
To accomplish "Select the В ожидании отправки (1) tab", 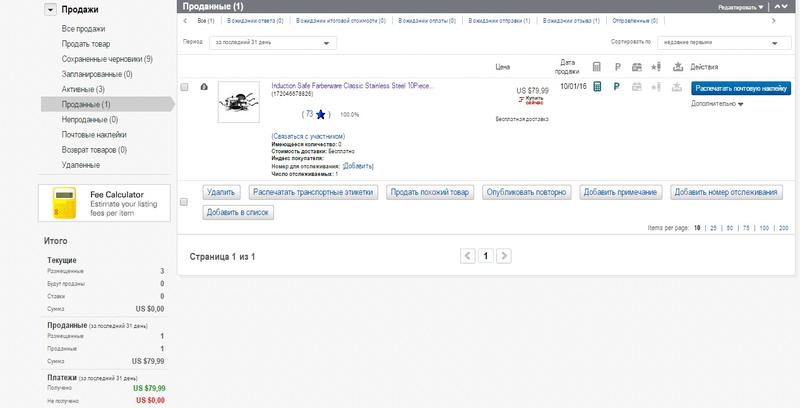I will coord(499,21).
